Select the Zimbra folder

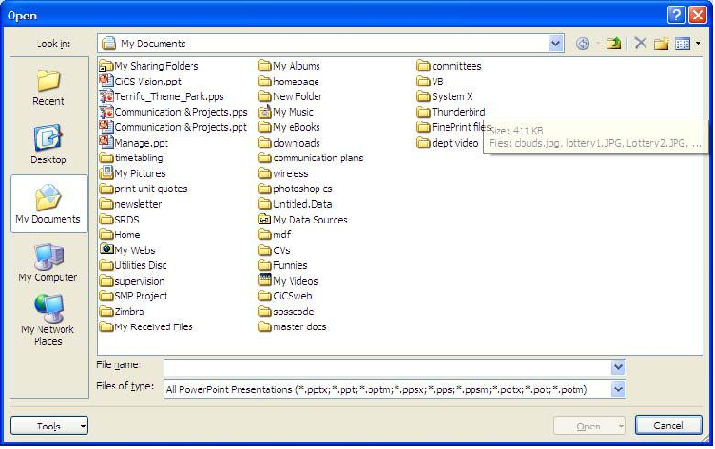tap(122, 311)
